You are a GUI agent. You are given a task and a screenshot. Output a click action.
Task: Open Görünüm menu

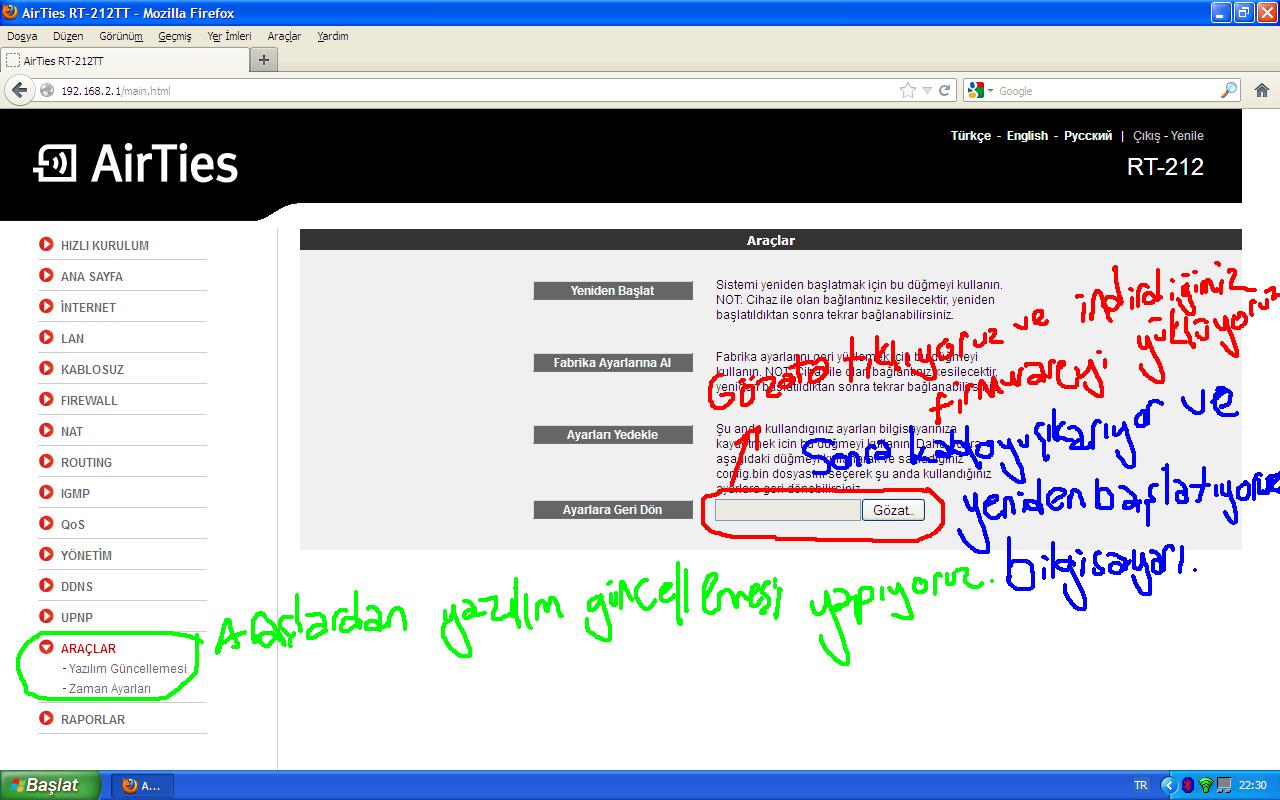[x=121, y=36]
